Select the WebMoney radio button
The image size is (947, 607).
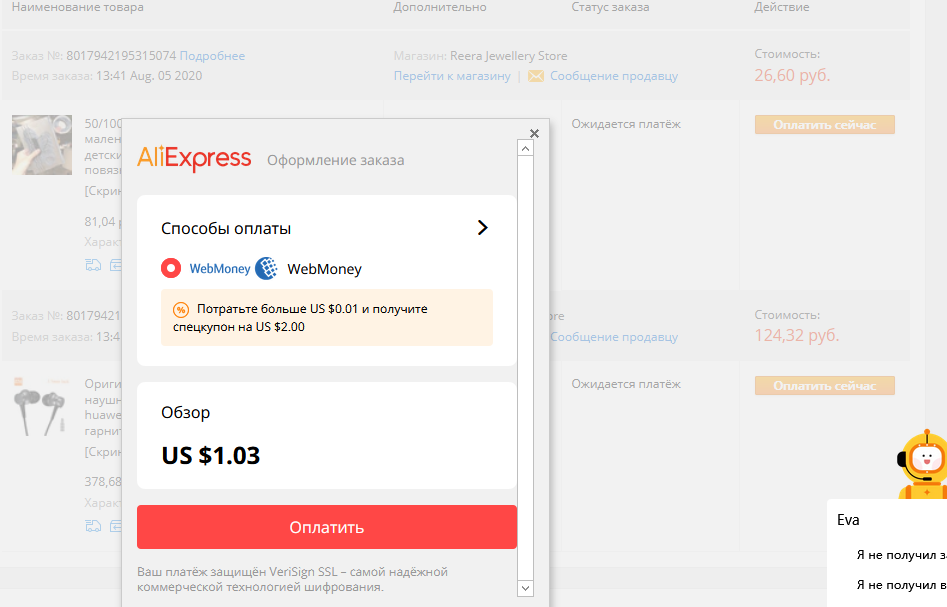[171, 268]
